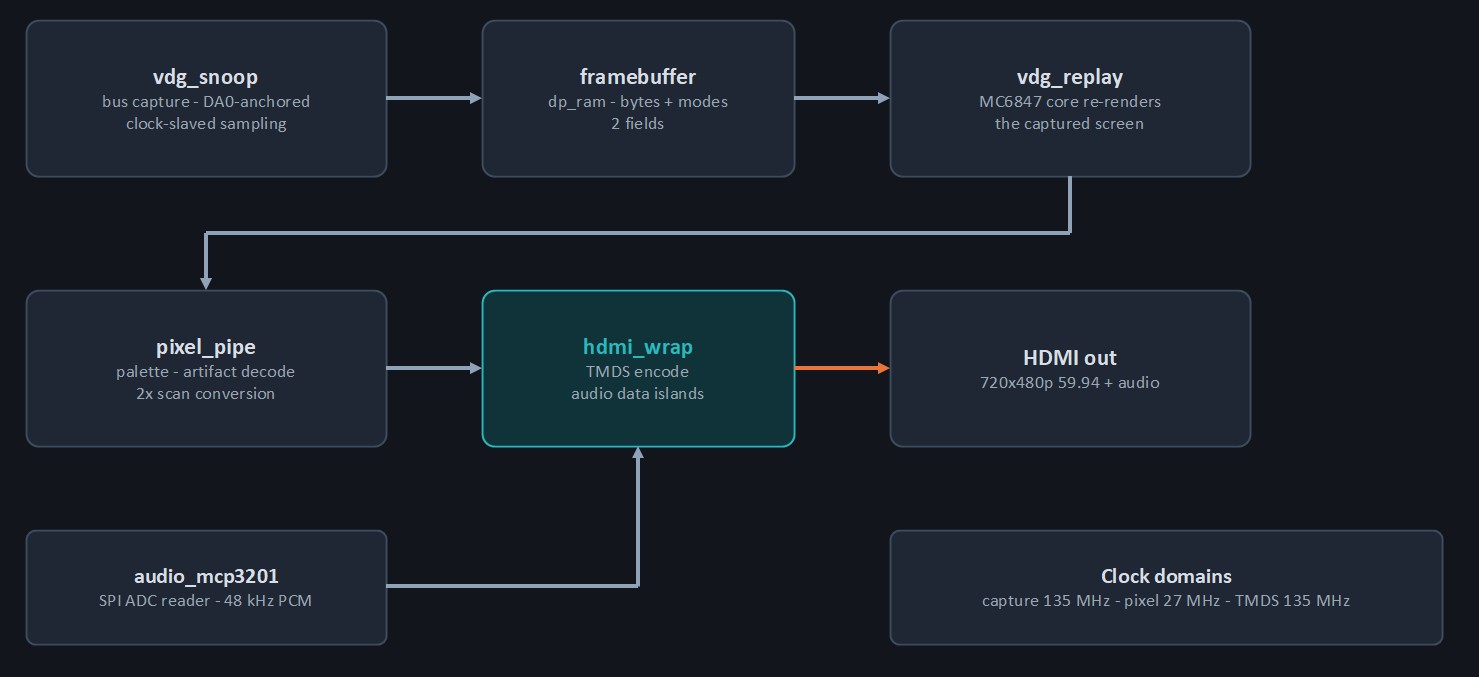Select the audio_mcp3201 block

point(206,588)
